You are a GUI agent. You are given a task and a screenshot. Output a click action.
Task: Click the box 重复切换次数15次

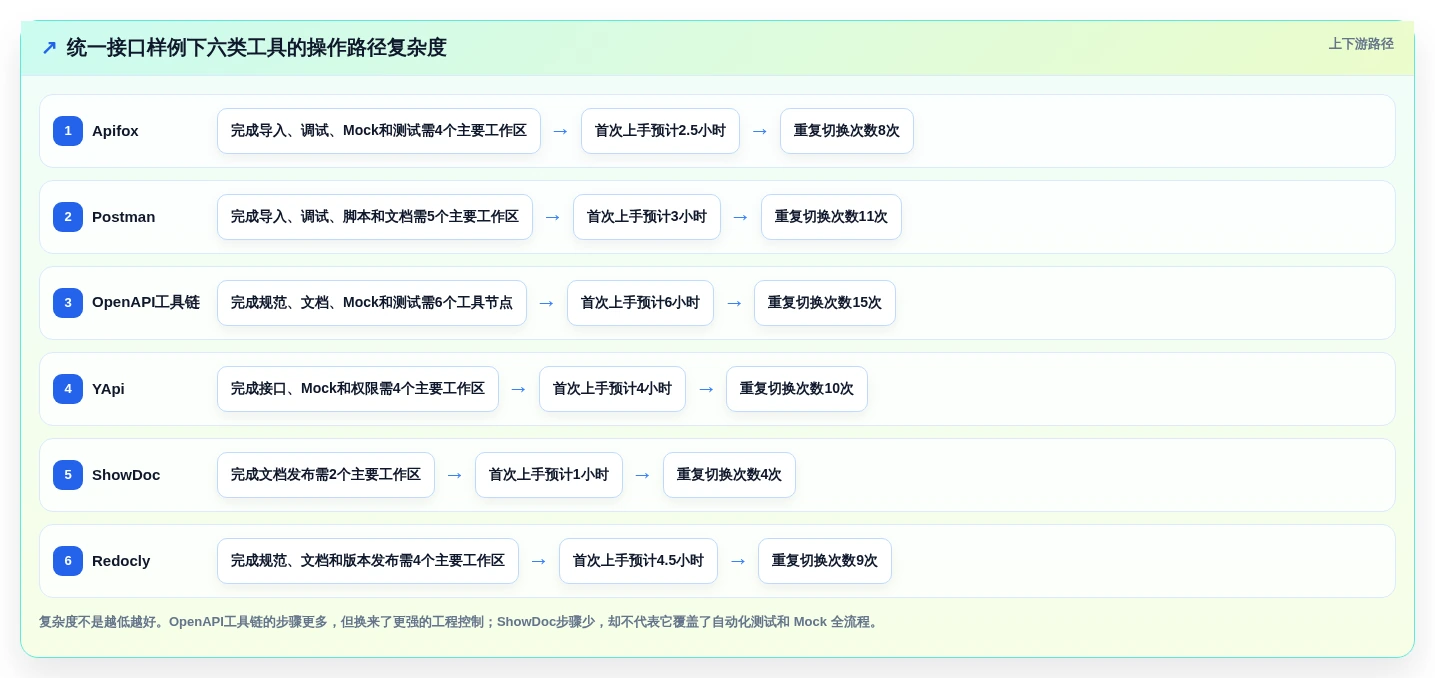point(825,303)
